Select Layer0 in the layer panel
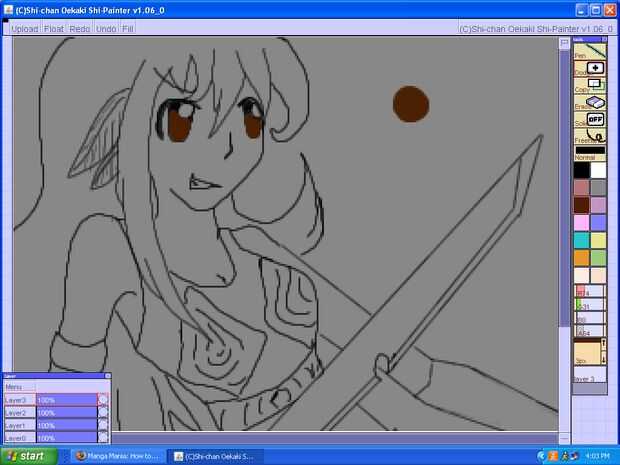Image resolution: width=620 pixels, height=465 pixels. [20, 438]
